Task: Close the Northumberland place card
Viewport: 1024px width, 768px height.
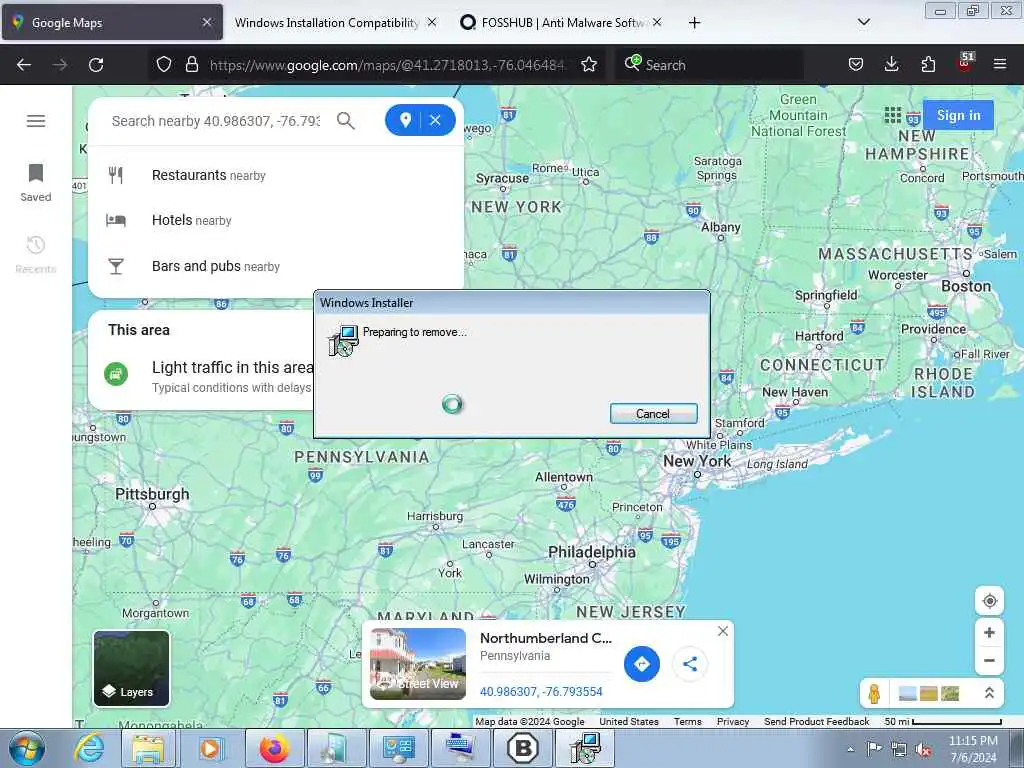Action: pyautogui.click(x=722, y=631)
